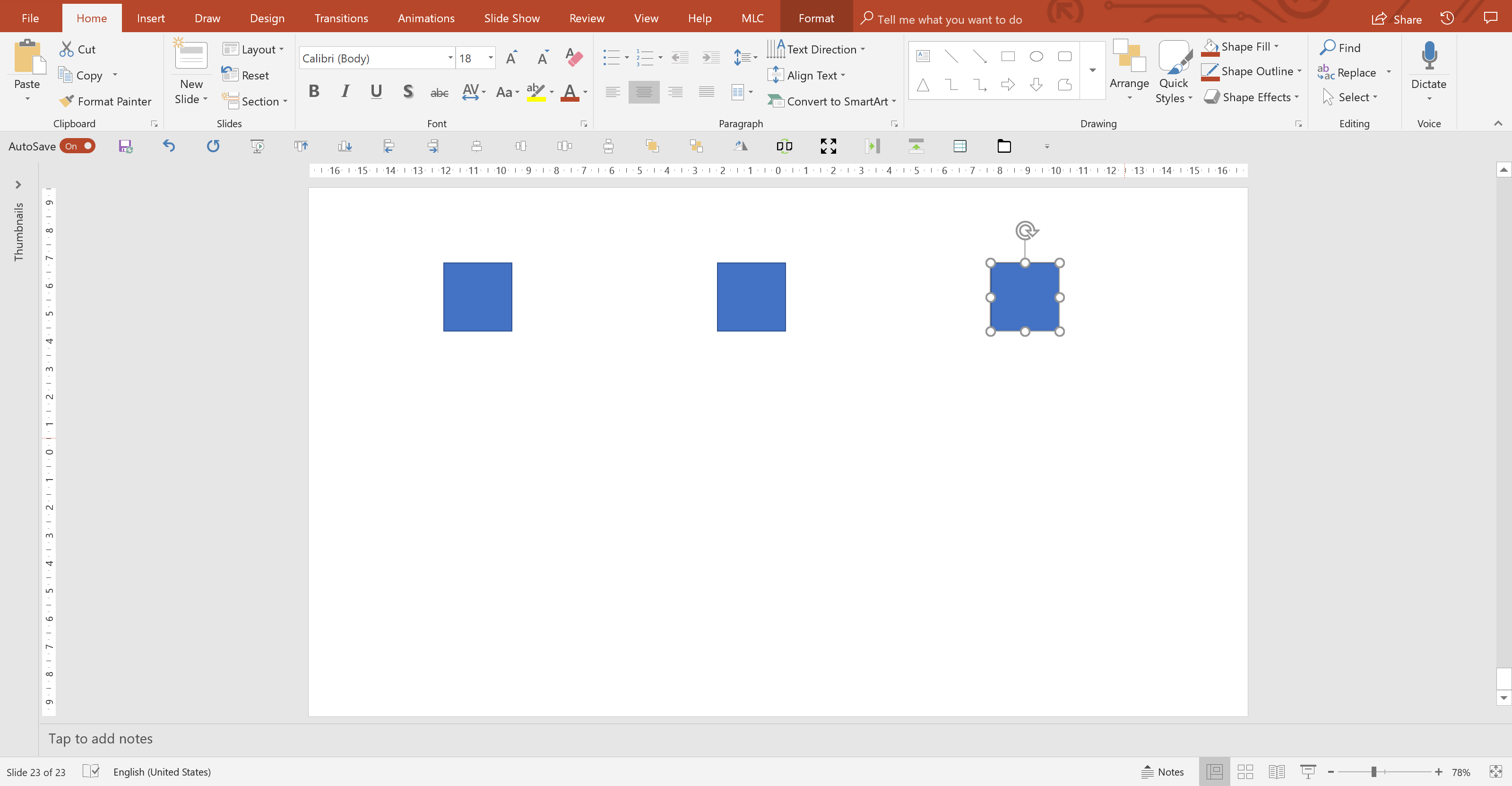
Task: Click the Share button
Action: [1396, 19]
